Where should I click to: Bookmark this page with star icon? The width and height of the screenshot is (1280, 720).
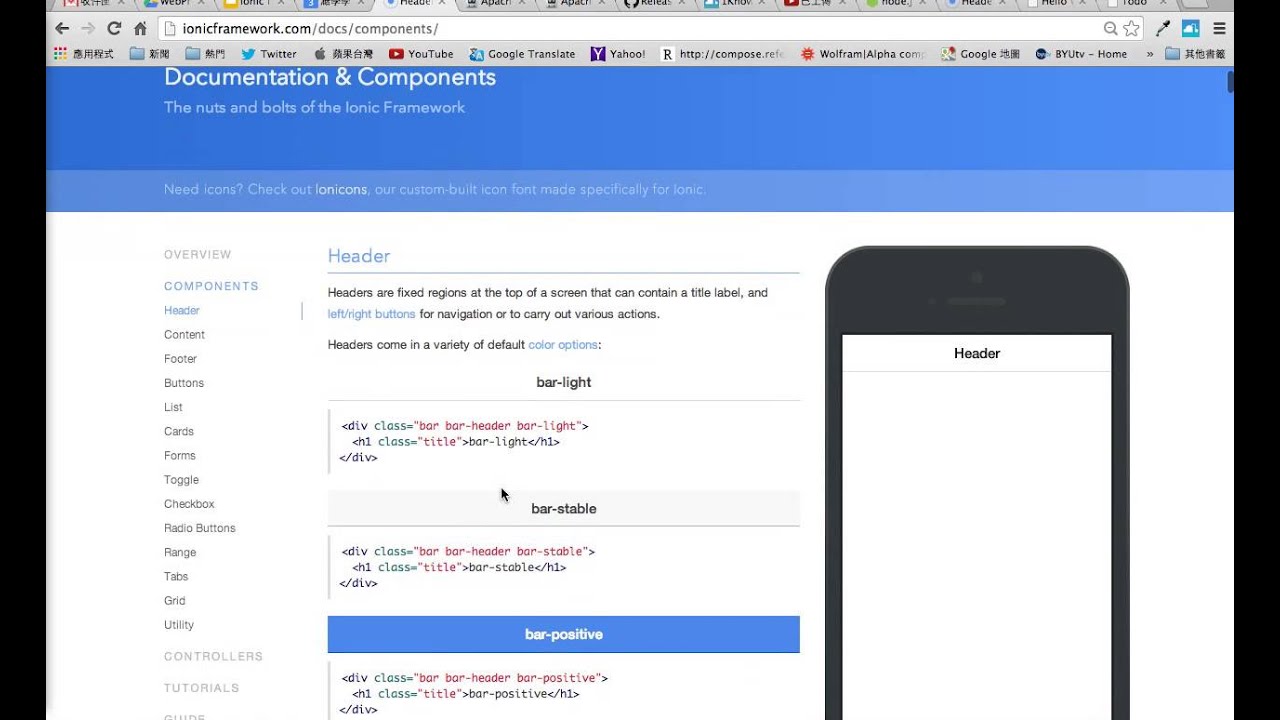click(1131, 29)
